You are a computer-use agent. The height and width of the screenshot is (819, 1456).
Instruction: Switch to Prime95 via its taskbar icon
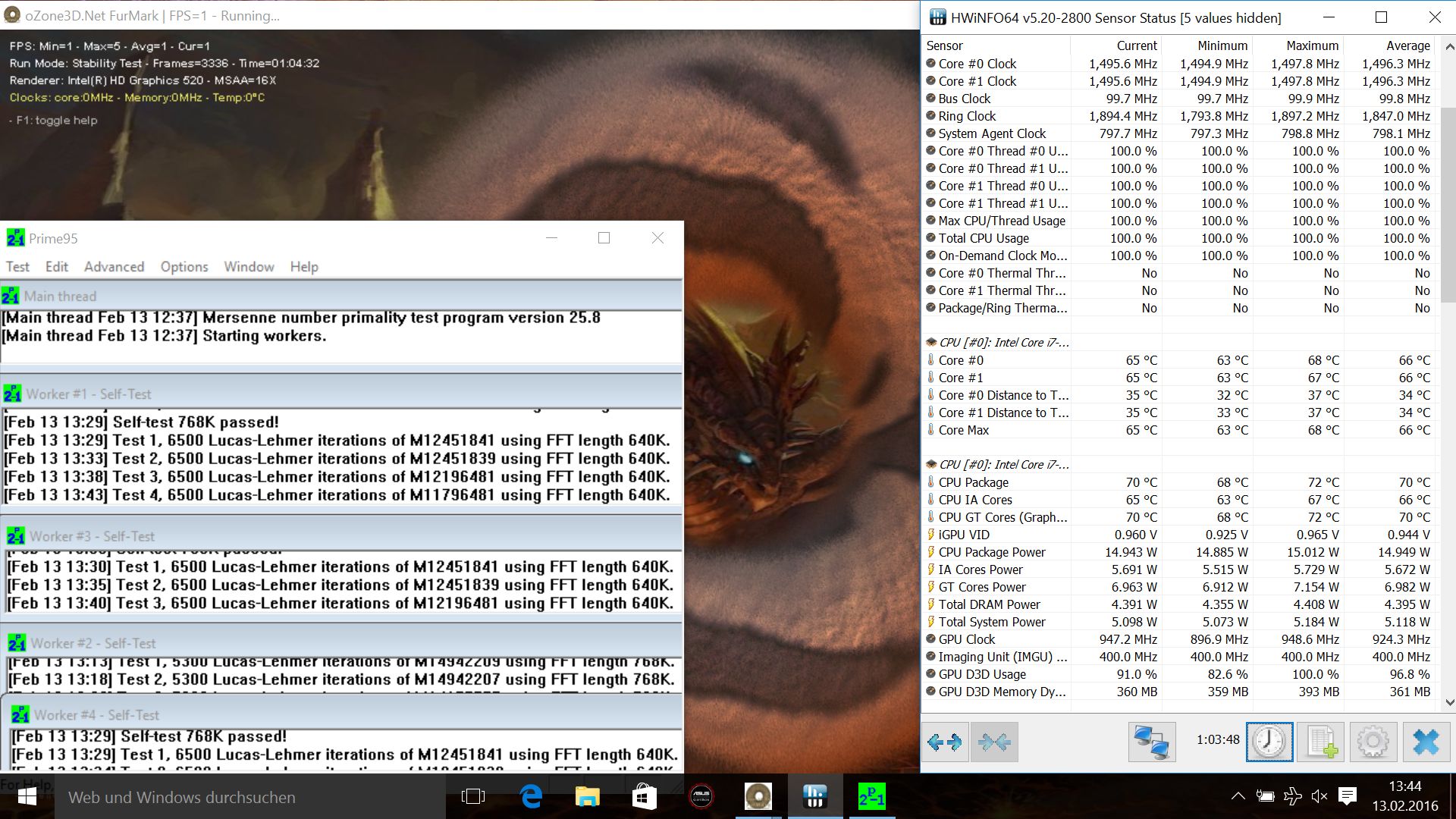[871, 797]
